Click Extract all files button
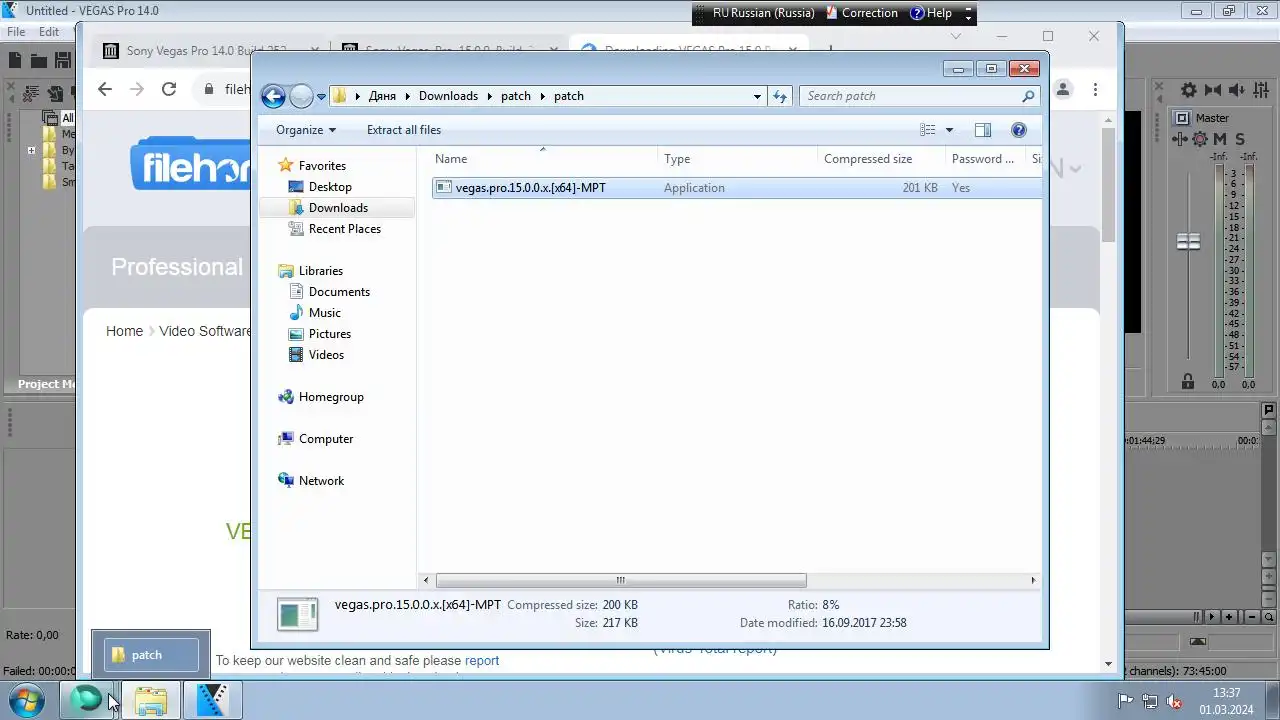1280x720 pixels. point(404,130)
